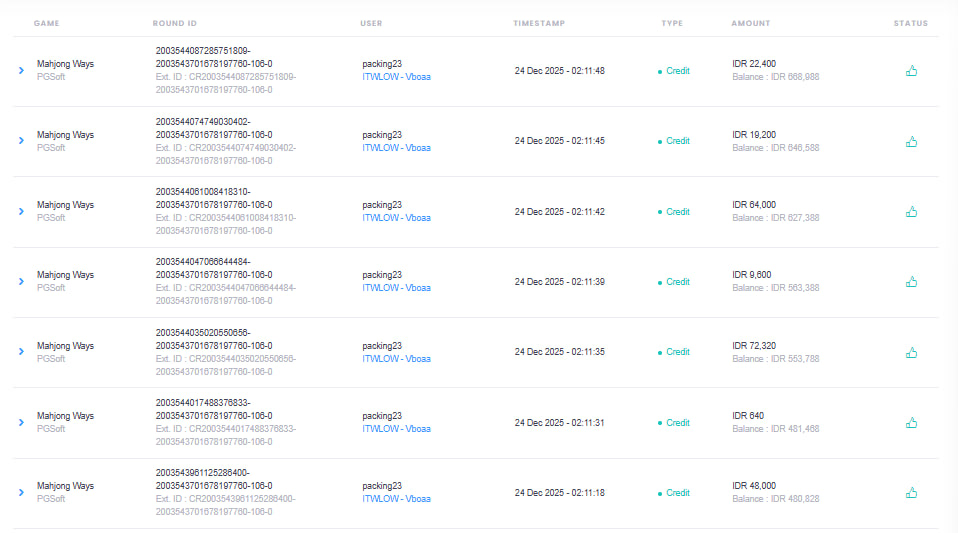Screen dimensions: 958x533
Task: Expand the row timestamped 02:11:39
Action: click(x=21, y=281)
